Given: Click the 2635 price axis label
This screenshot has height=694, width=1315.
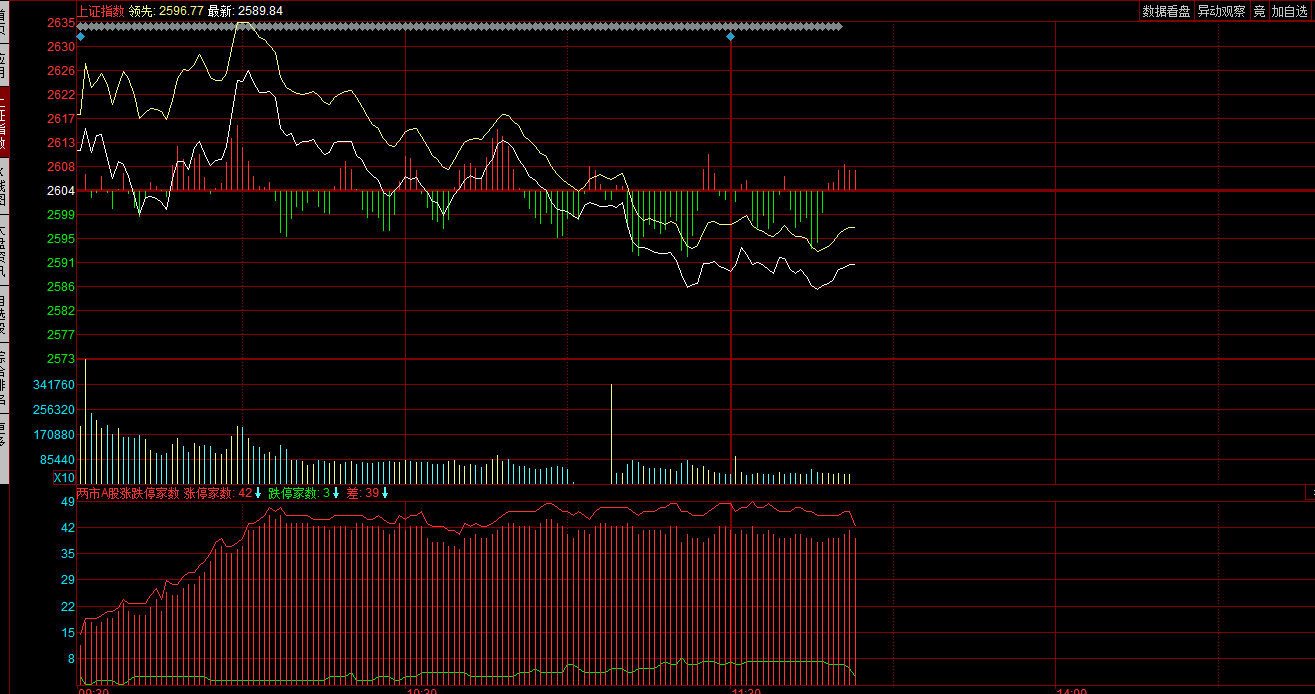Looking at the screenshot, I should (x=60, y=22).
